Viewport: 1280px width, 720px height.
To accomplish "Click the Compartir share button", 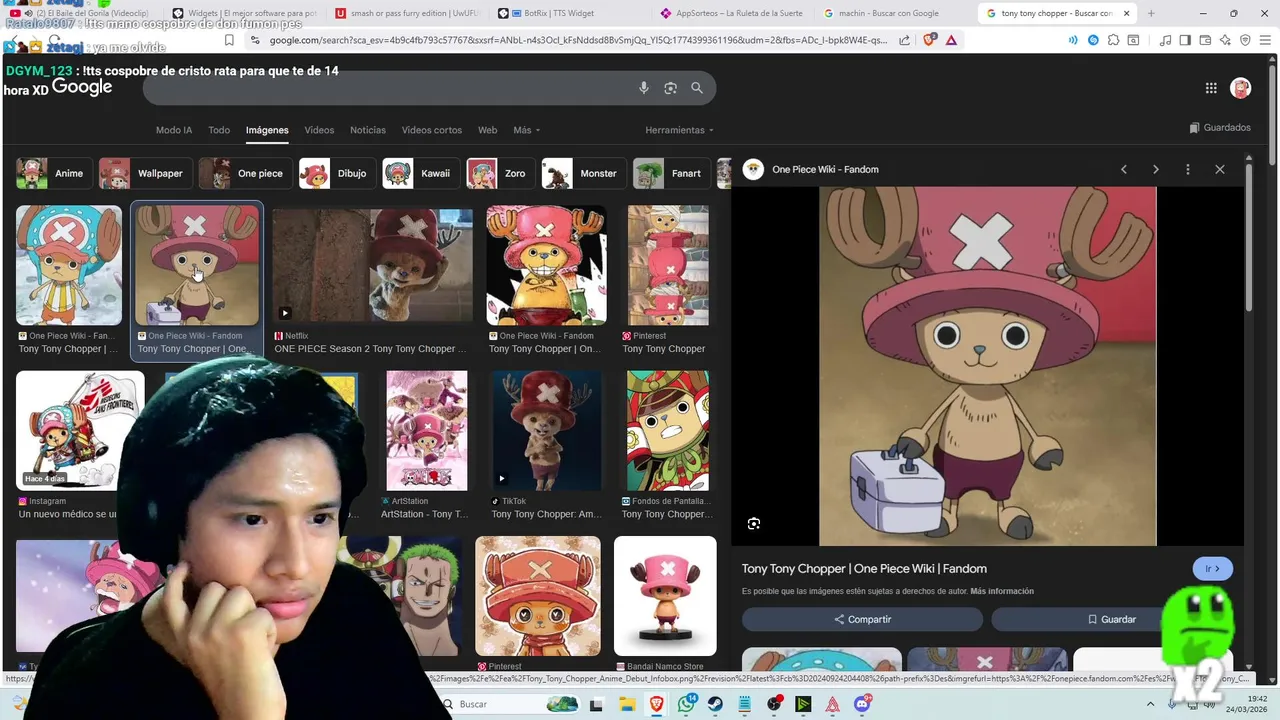I will (x=862, y=619).
